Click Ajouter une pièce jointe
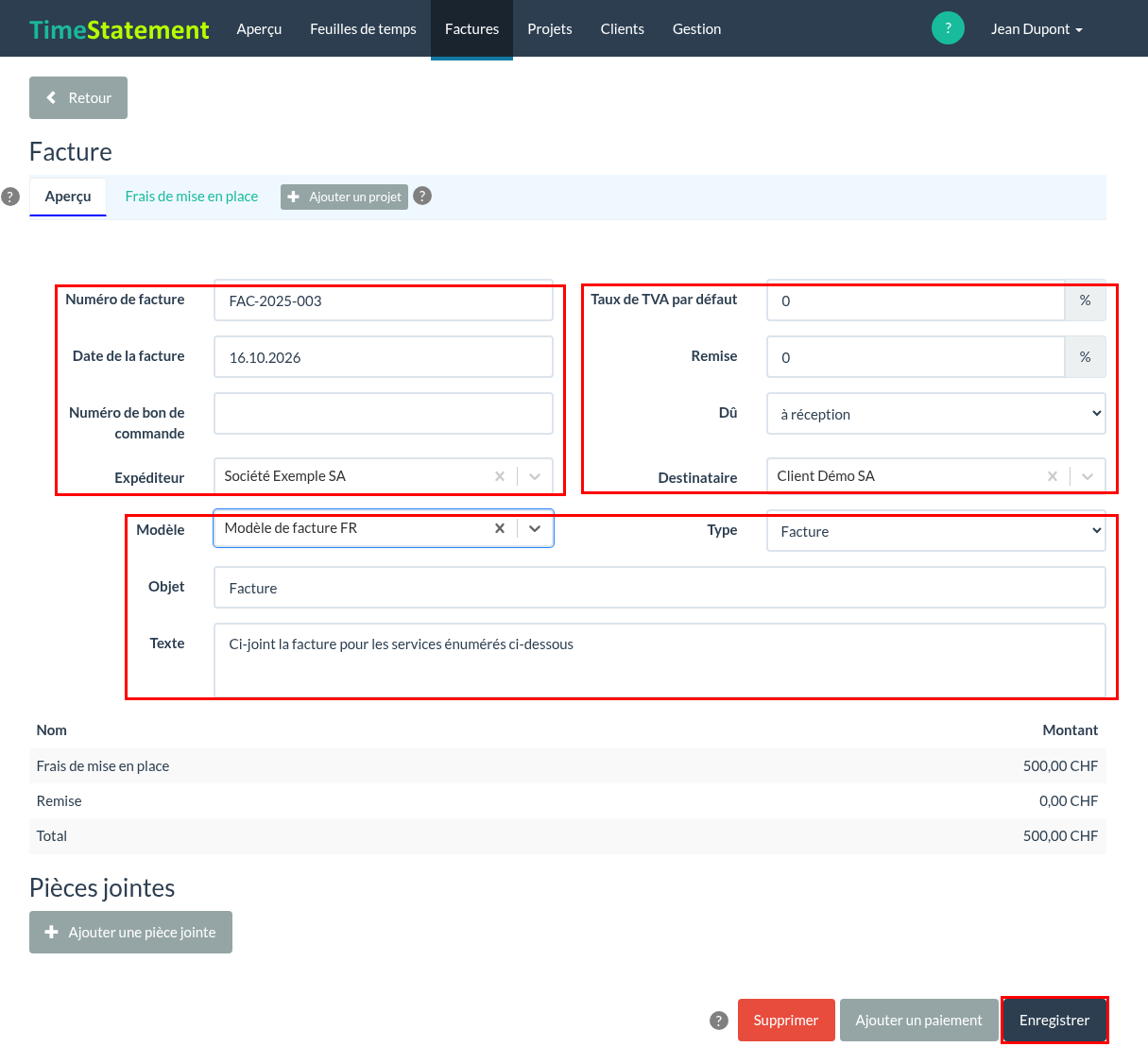 pos(130,933)
